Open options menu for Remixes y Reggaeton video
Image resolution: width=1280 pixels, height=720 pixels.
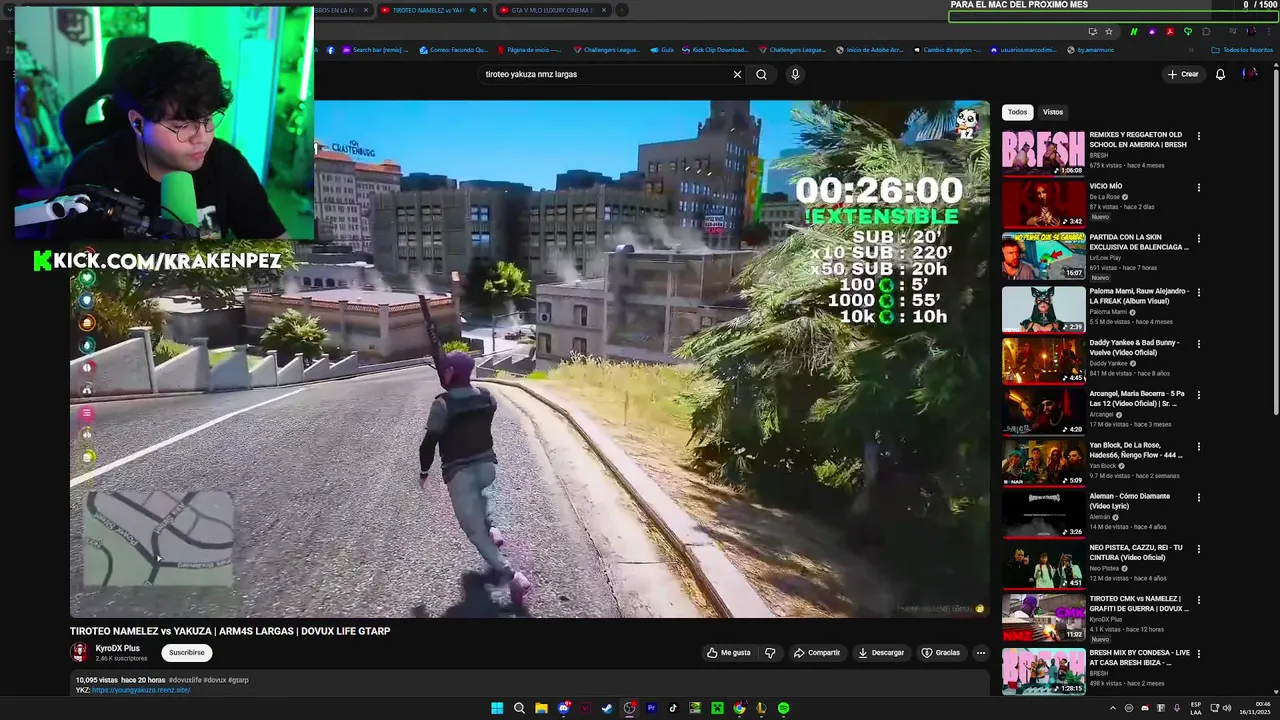tap(1198, 136)
